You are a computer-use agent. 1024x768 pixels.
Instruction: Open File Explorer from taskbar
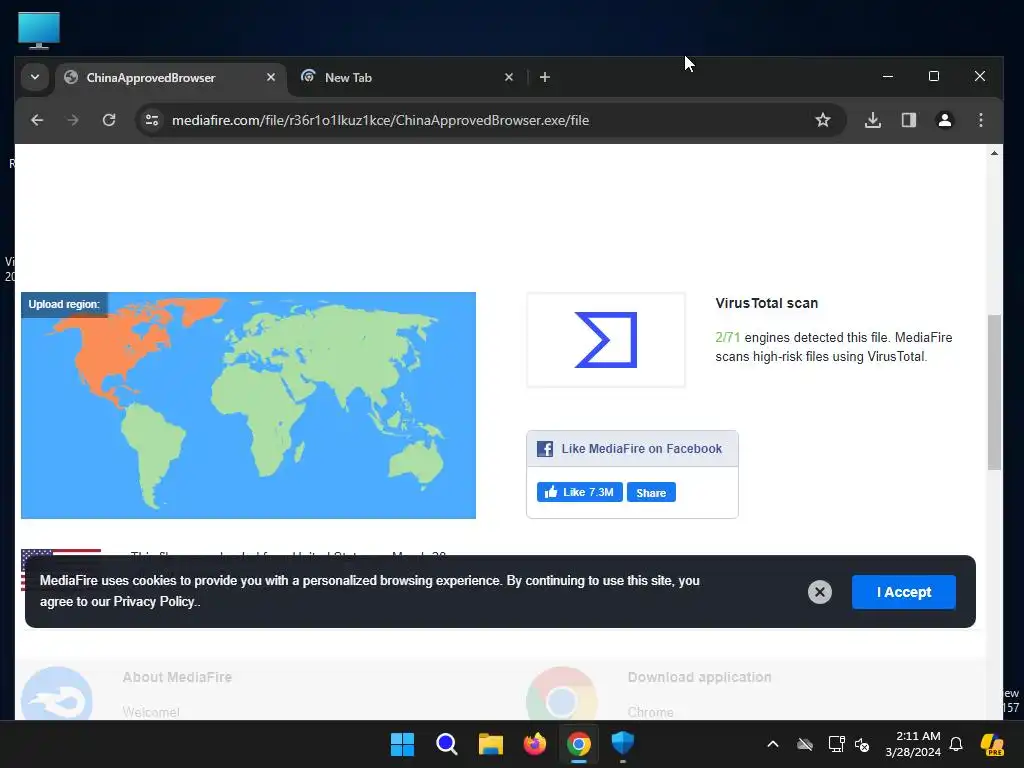point(490,744)
